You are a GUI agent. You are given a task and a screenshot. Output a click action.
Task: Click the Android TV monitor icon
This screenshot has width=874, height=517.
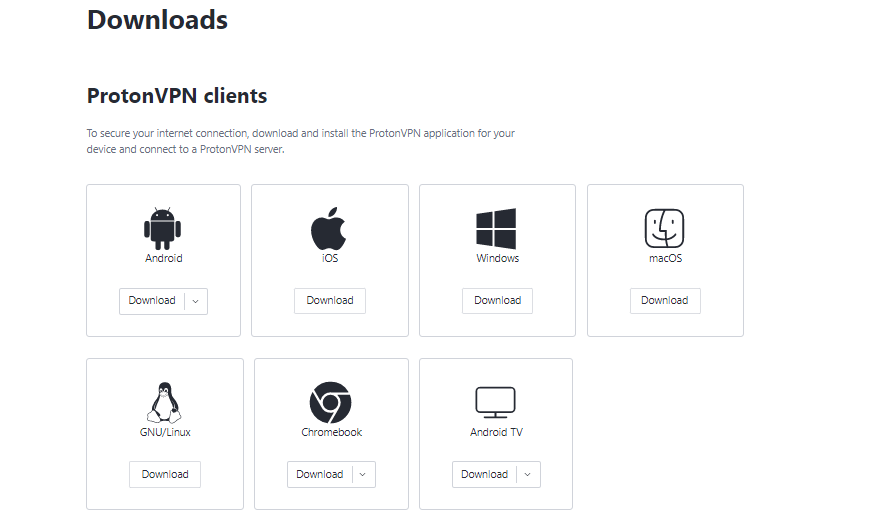click(495, 402)
